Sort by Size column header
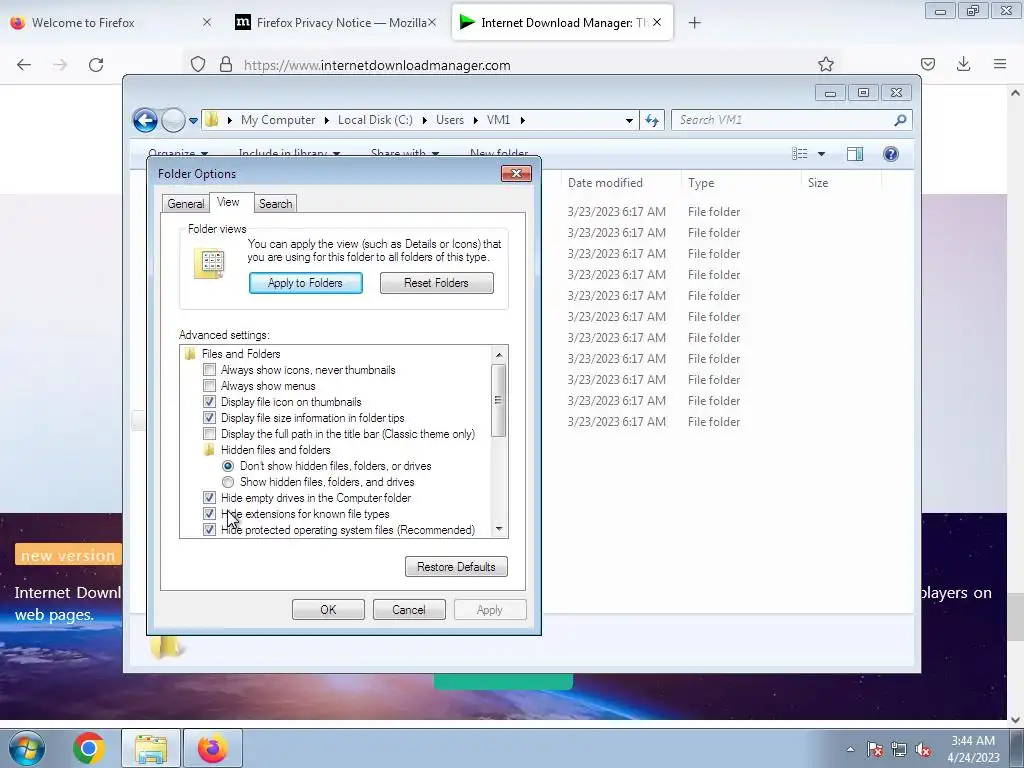The width and height of the screenshot is (1024, 768). pos(818,183)
